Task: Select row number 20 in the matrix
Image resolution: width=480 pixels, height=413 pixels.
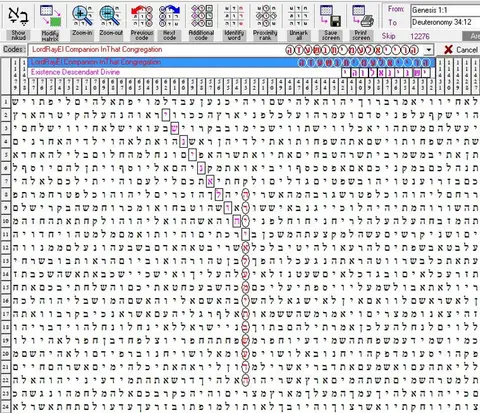Action: pos(6,354)
